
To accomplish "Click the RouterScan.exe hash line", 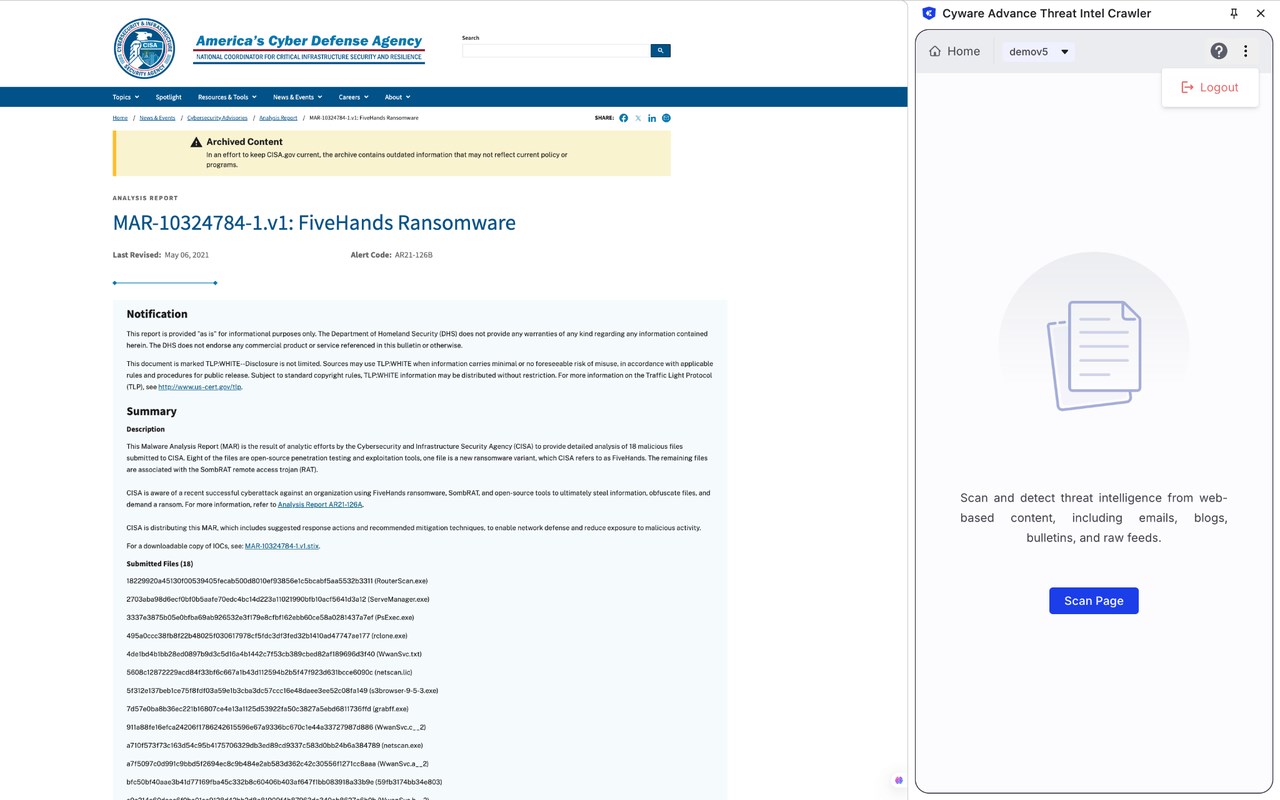I will pyautogui.click(x=277, y=581).
